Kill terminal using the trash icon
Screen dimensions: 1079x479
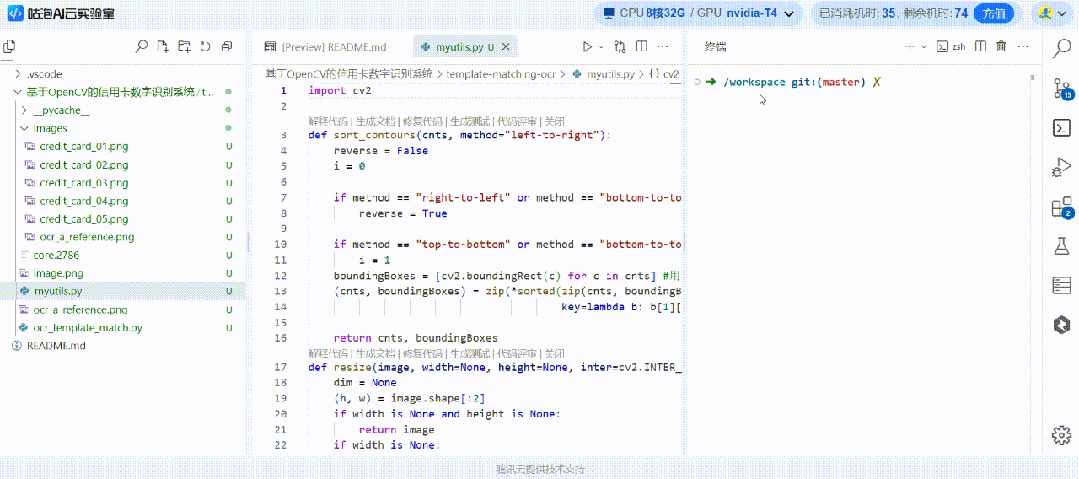point(1000,46)
